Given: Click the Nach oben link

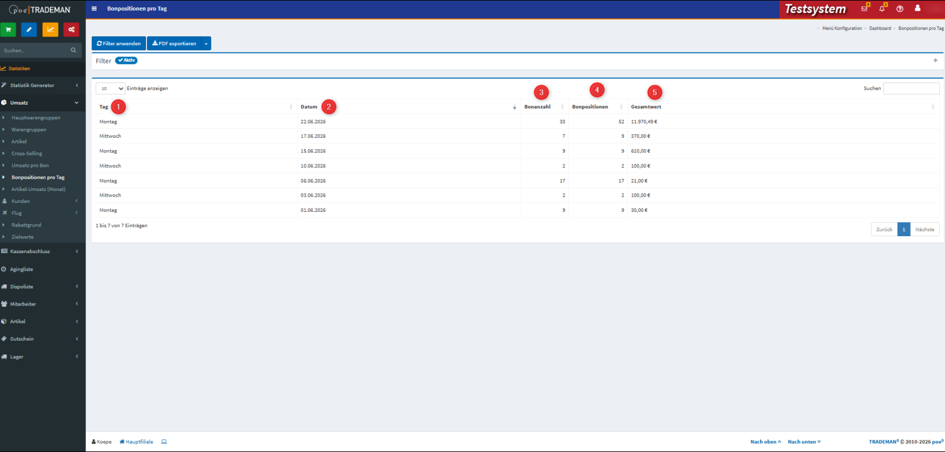Looking at the screenshot, I should (765, 442).
